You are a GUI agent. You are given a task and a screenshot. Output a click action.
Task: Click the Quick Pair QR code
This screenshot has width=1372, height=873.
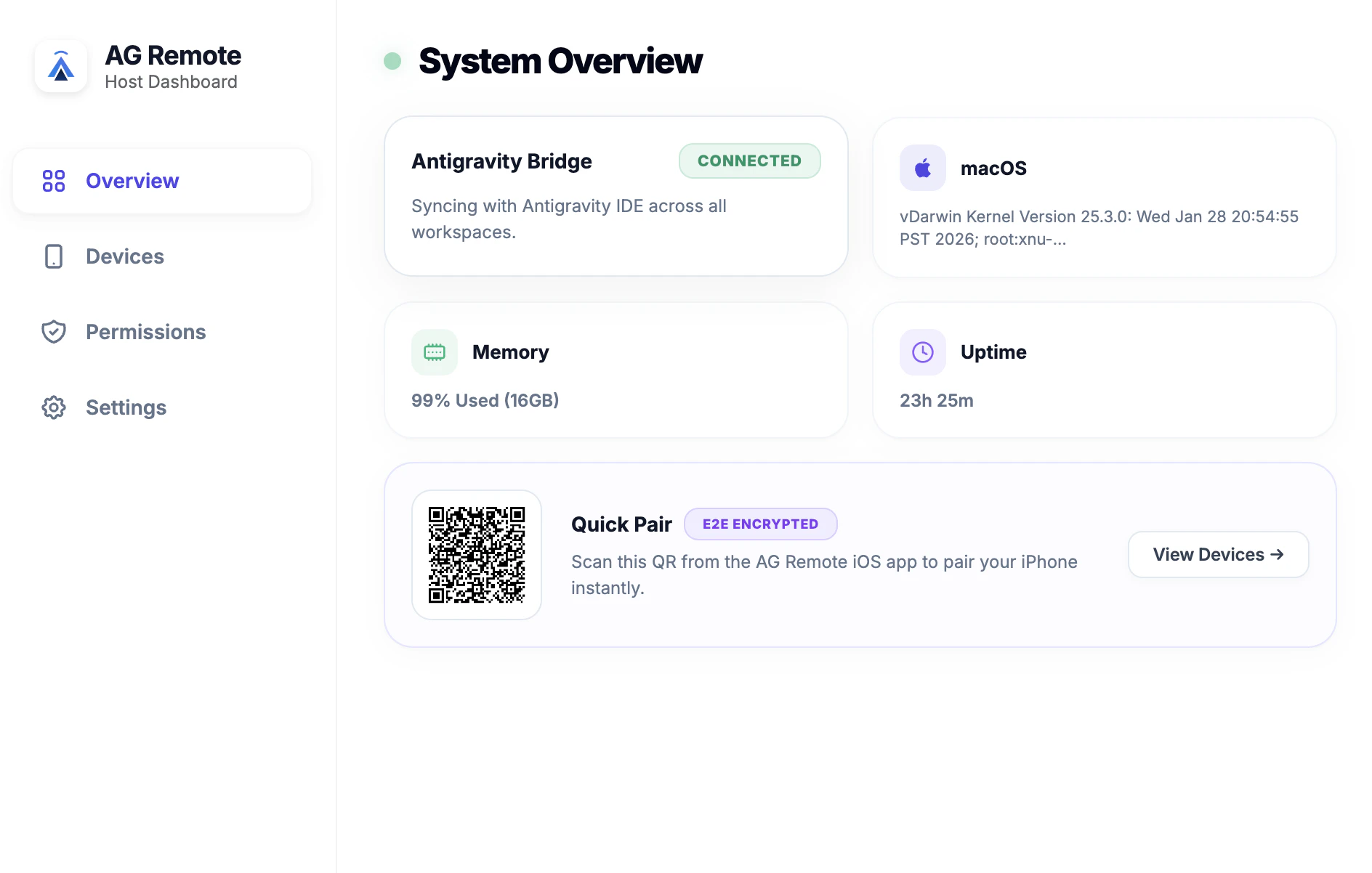tap(477, 555)
